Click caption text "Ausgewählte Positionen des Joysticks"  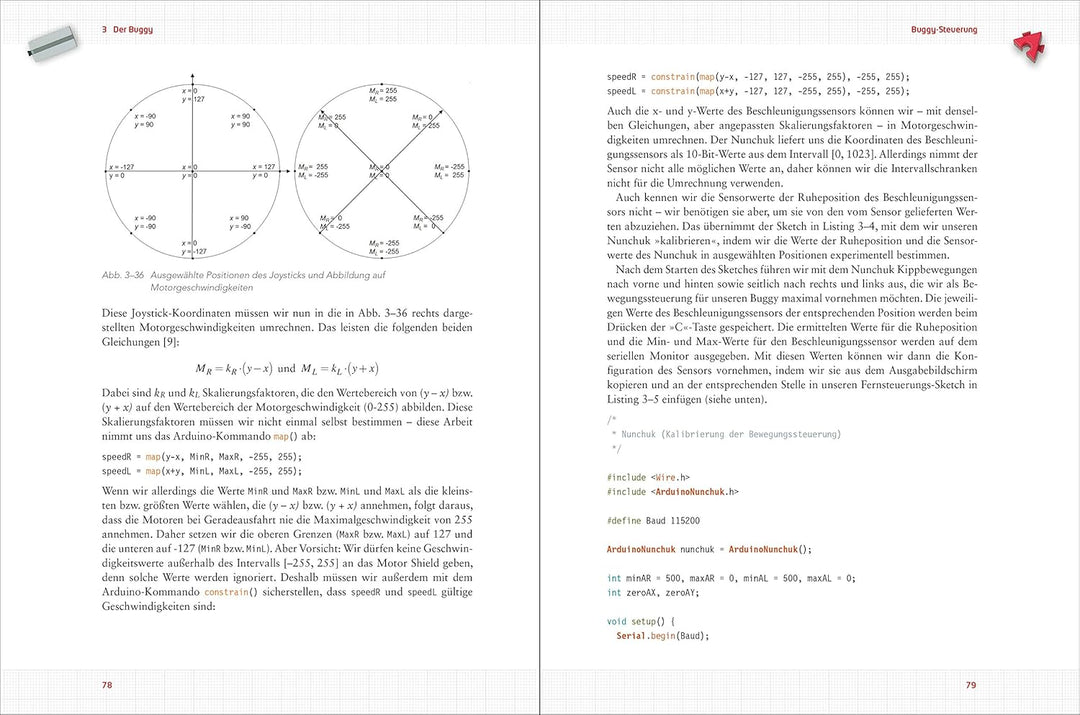click(229, 275)
